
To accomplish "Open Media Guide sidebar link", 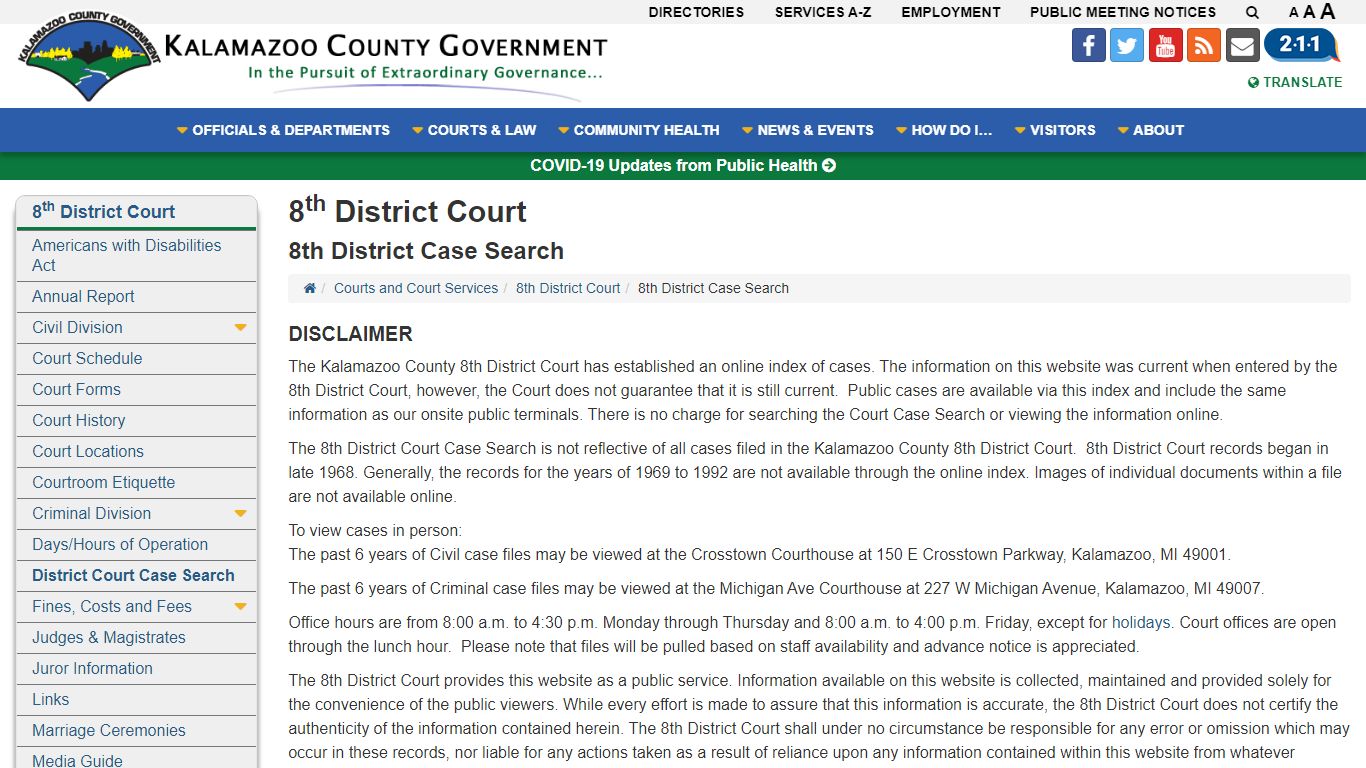I will click(77, 760).
